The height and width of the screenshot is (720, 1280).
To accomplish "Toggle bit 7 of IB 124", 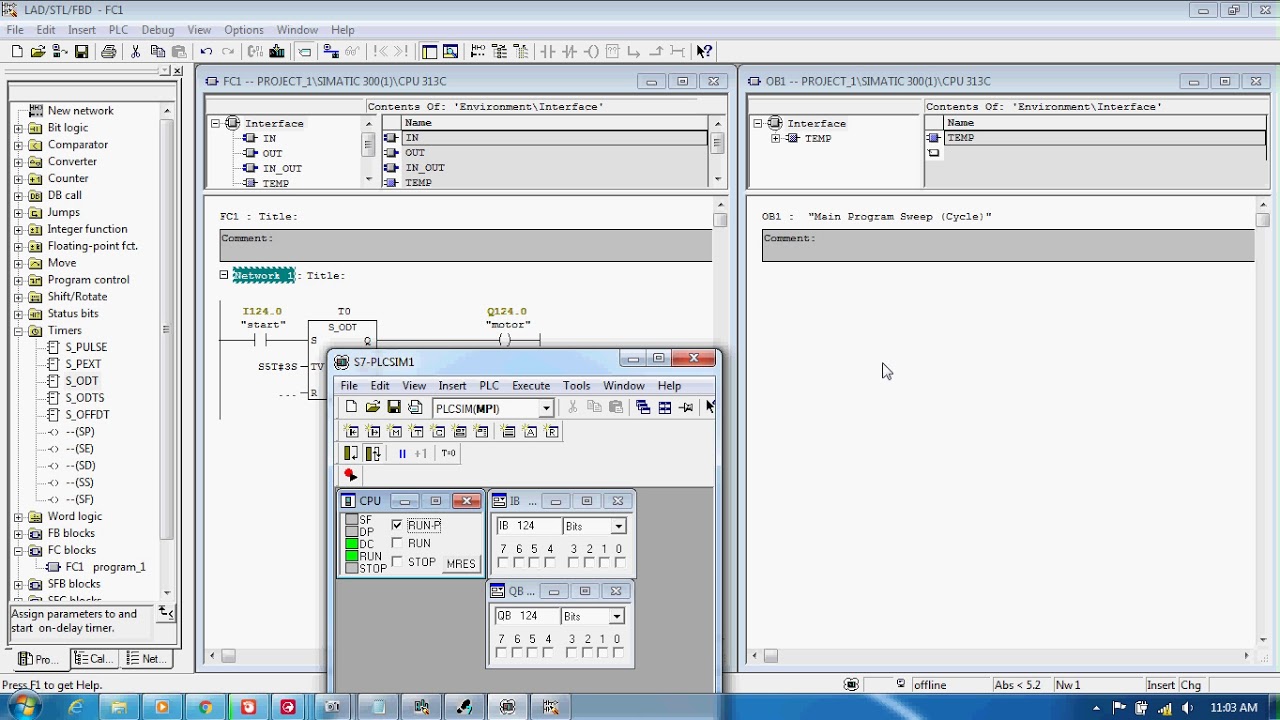I will (x=503, y=563).
